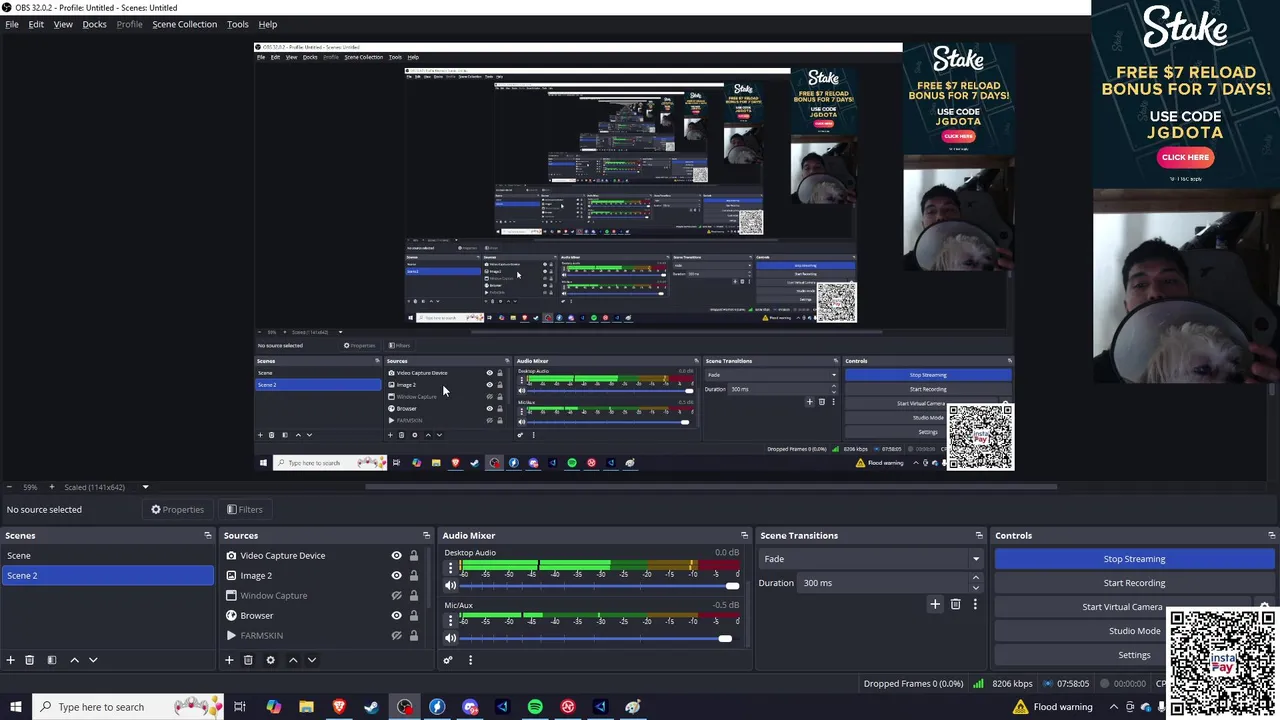Move scene down with Scenes down arrow
Viewport: 1280px width, 720px height.
point(93,660)
